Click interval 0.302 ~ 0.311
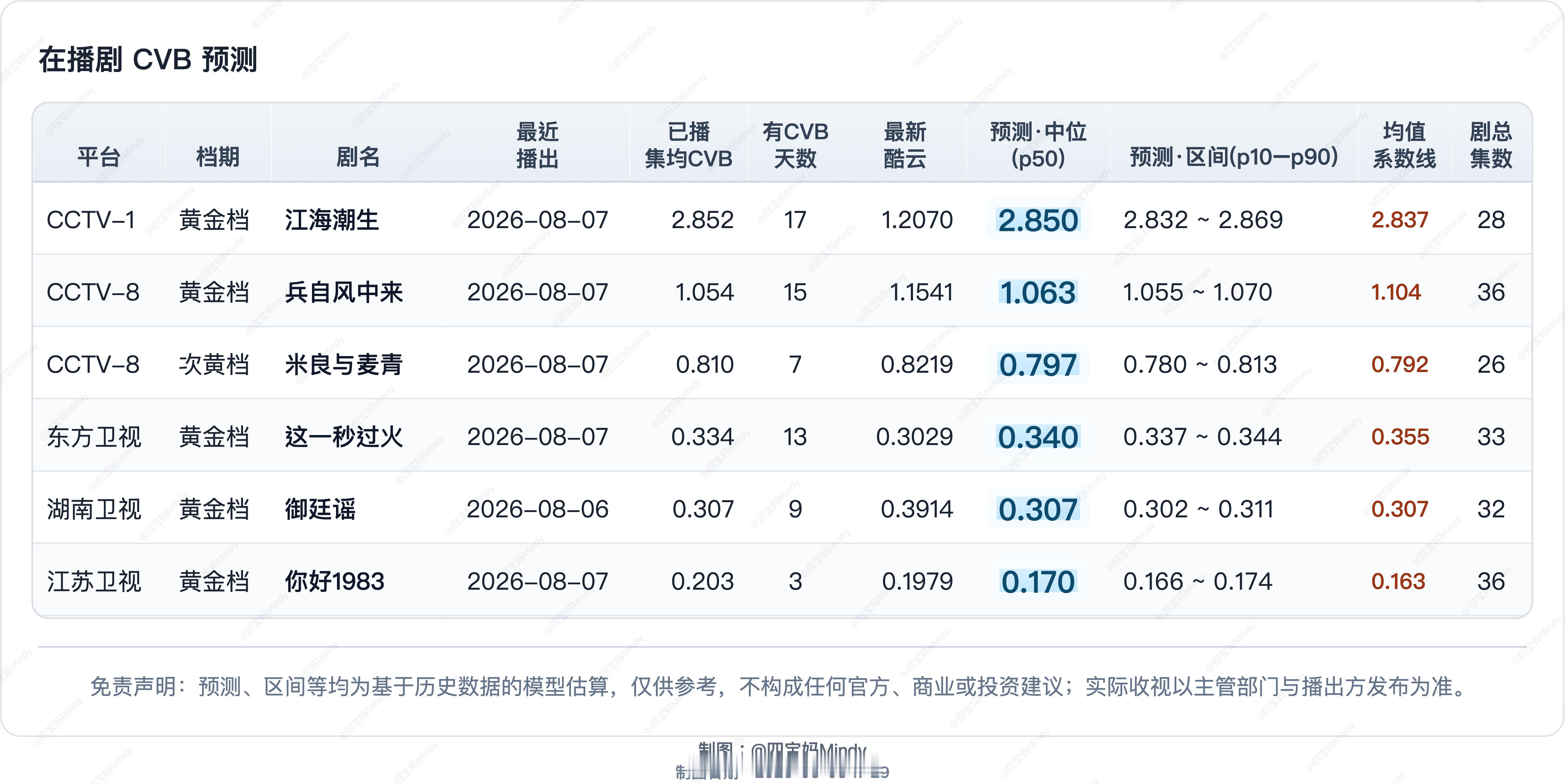 pyautogui.click(x=1198, y=509)
